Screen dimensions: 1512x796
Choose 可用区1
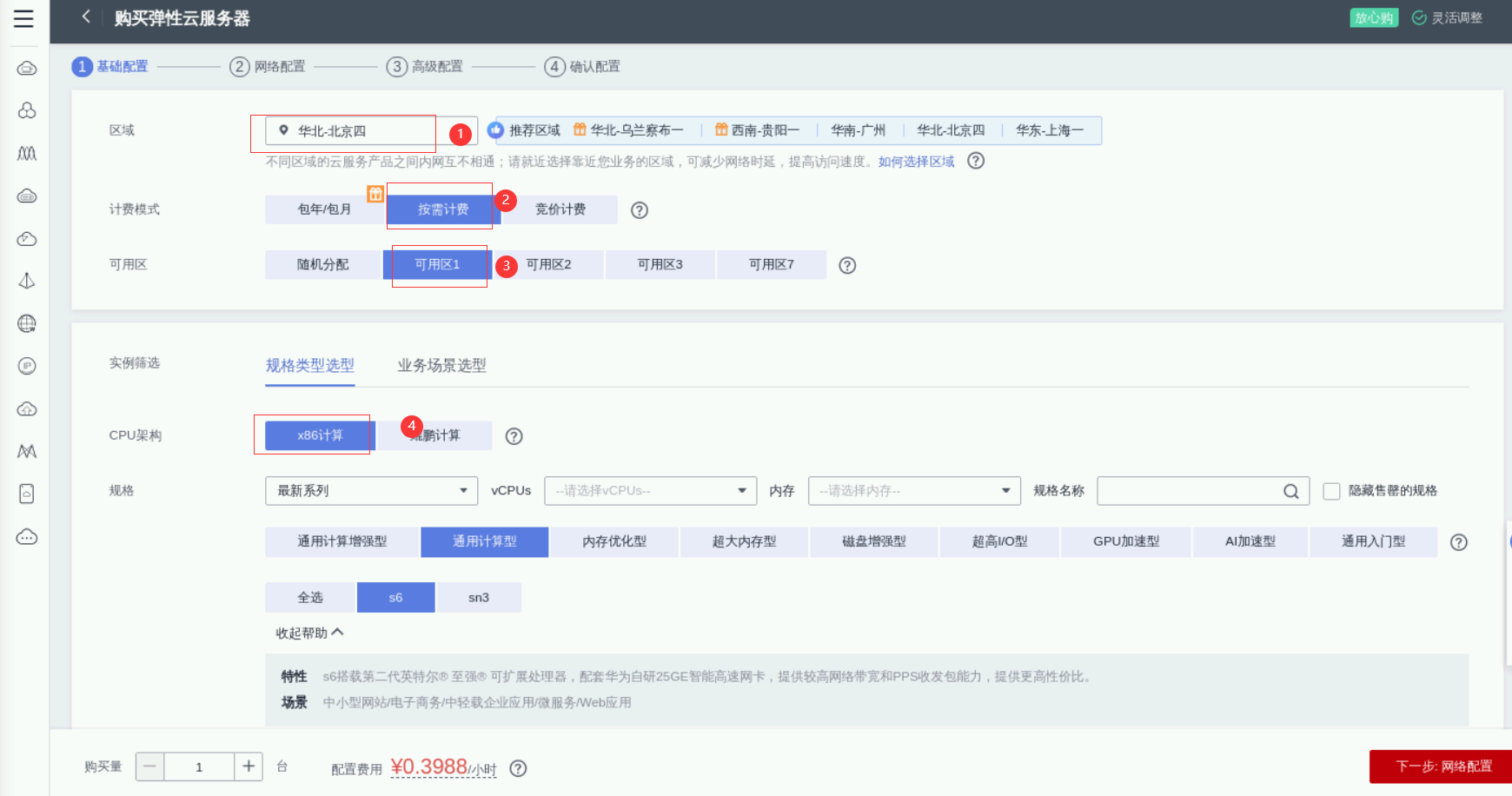click(x=437, y=264)
